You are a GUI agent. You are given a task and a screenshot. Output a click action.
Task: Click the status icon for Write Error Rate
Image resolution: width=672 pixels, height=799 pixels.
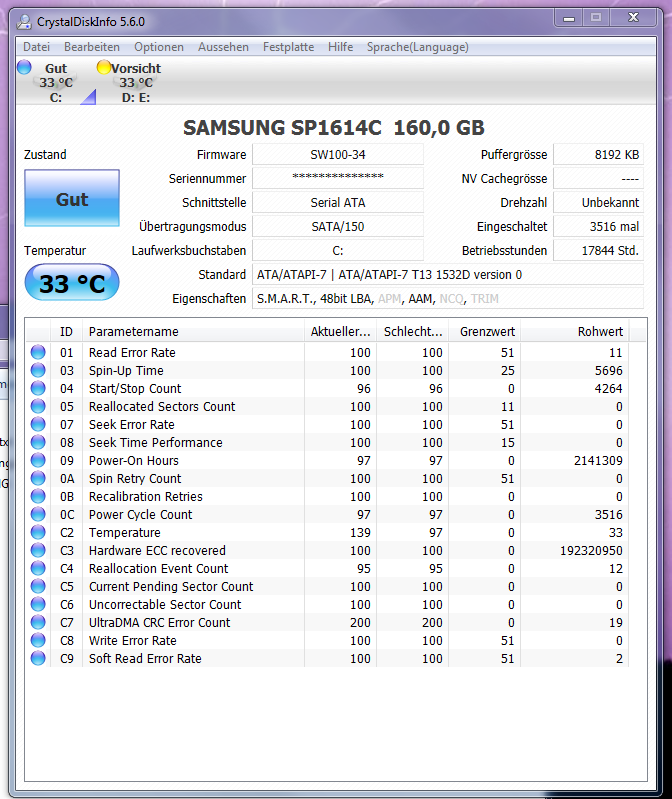(38, 640)
